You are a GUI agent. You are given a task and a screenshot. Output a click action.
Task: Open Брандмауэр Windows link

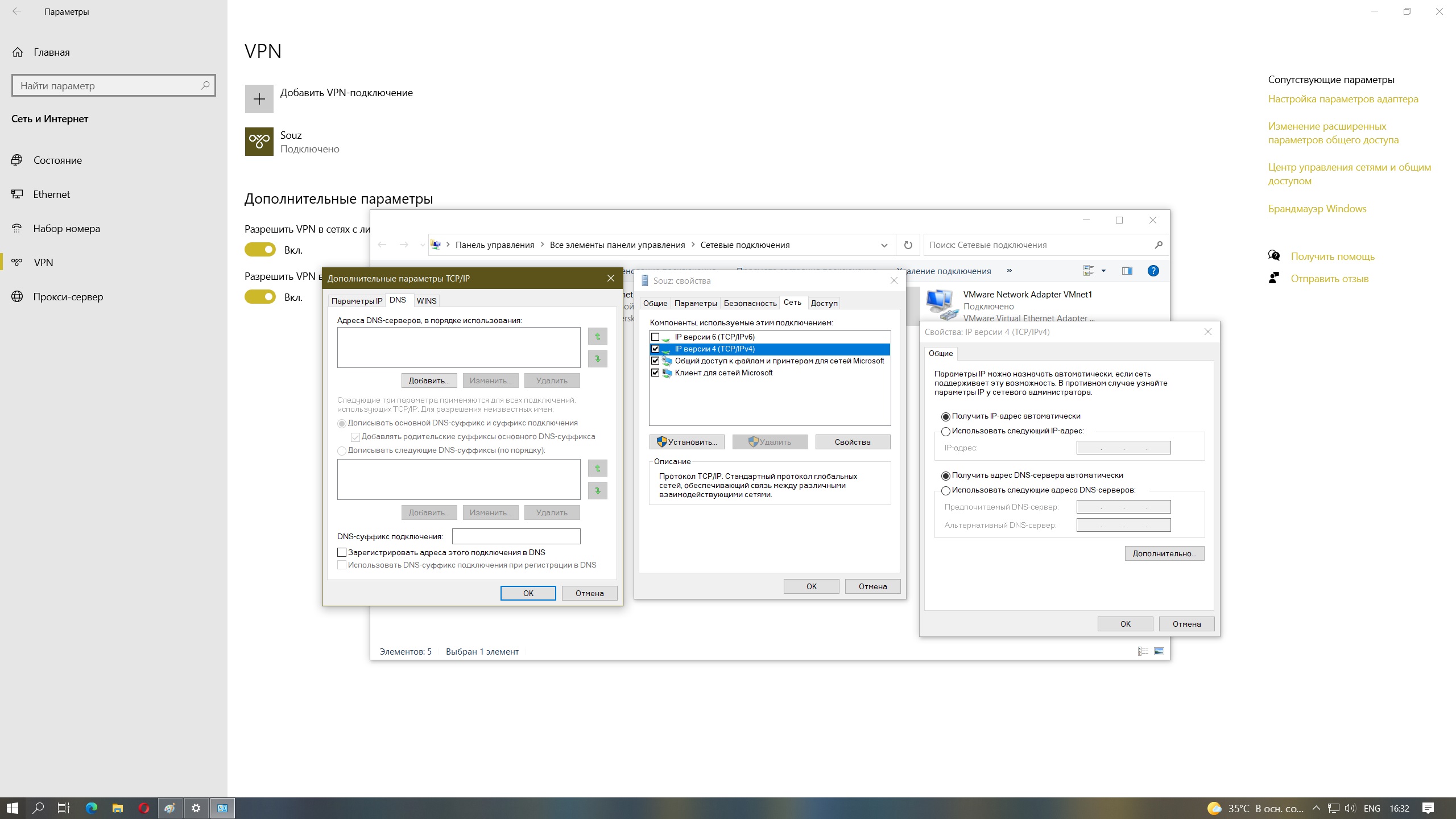1317,209
